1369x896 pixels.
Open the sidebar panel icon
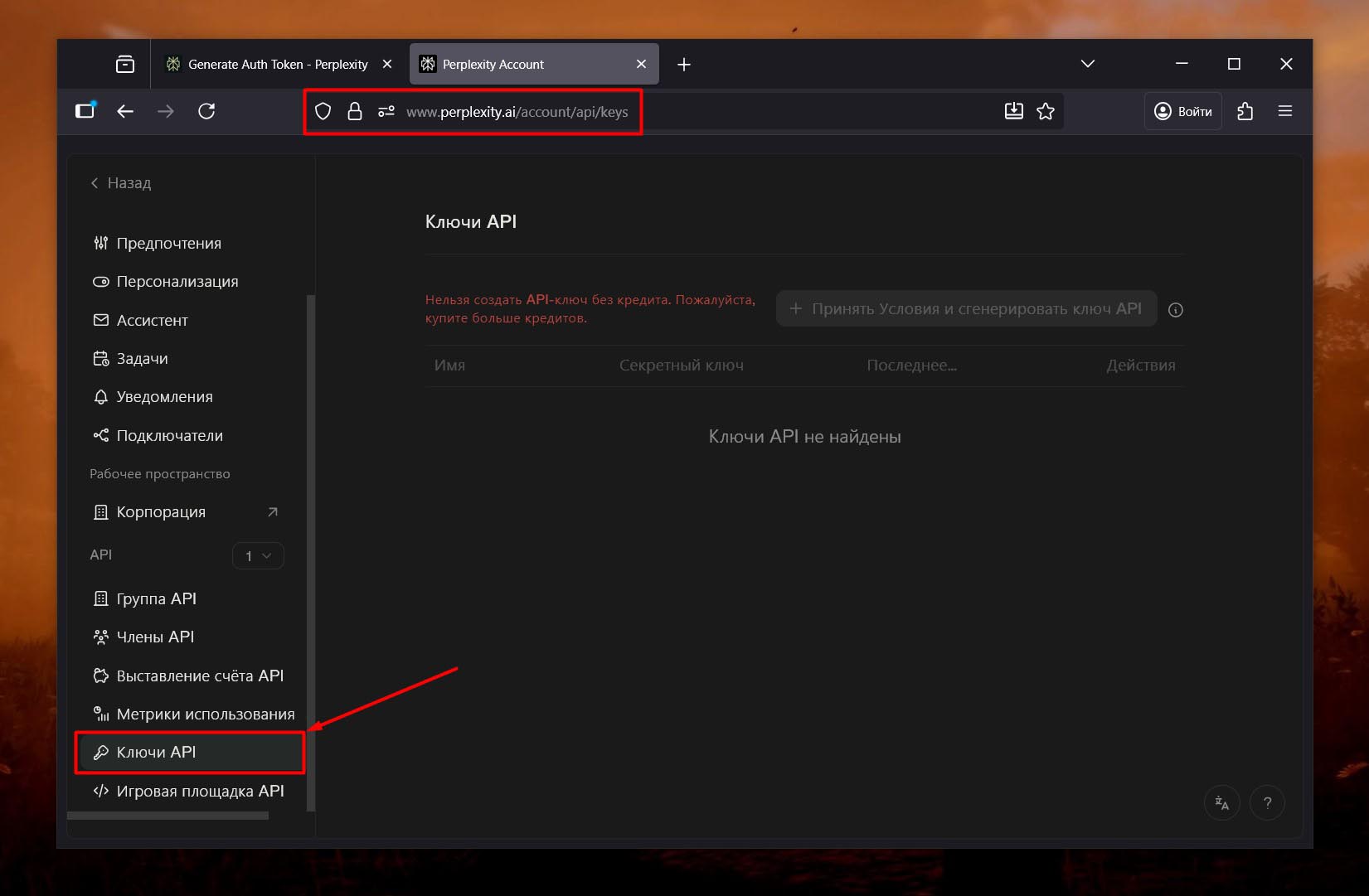click(x=85, y=111)
